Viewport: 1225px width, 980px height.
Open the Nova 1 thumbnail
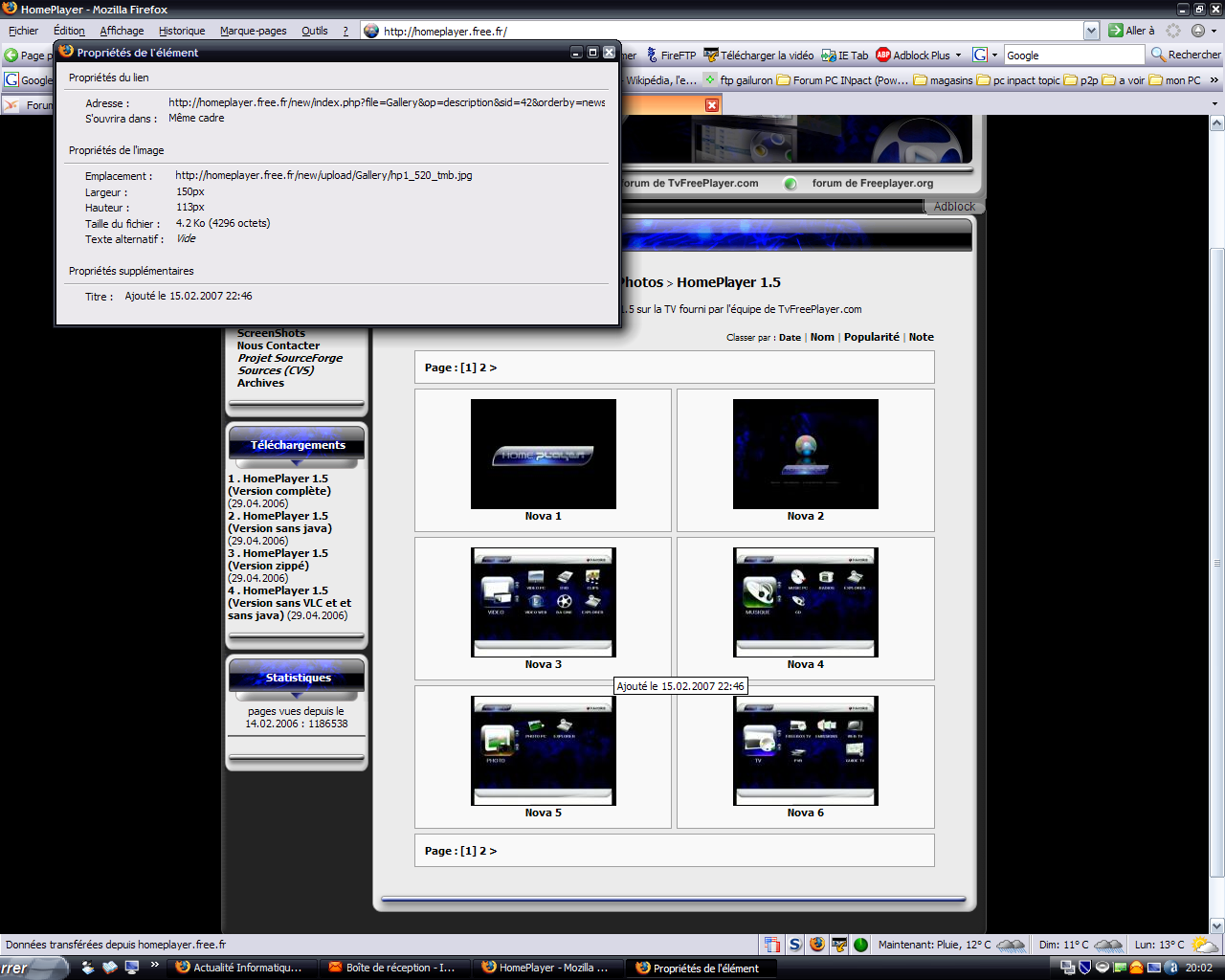543,454
